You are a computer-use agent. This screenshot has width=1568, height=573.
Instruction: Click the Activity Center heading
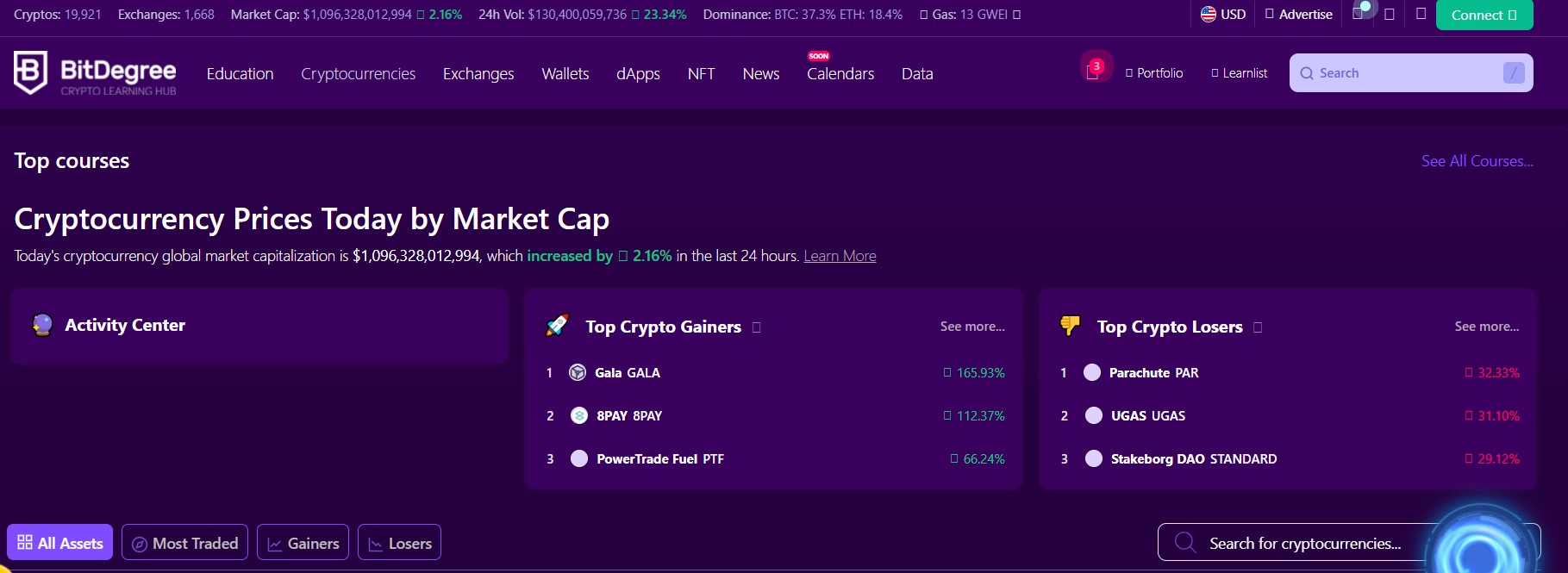point(125,325)
